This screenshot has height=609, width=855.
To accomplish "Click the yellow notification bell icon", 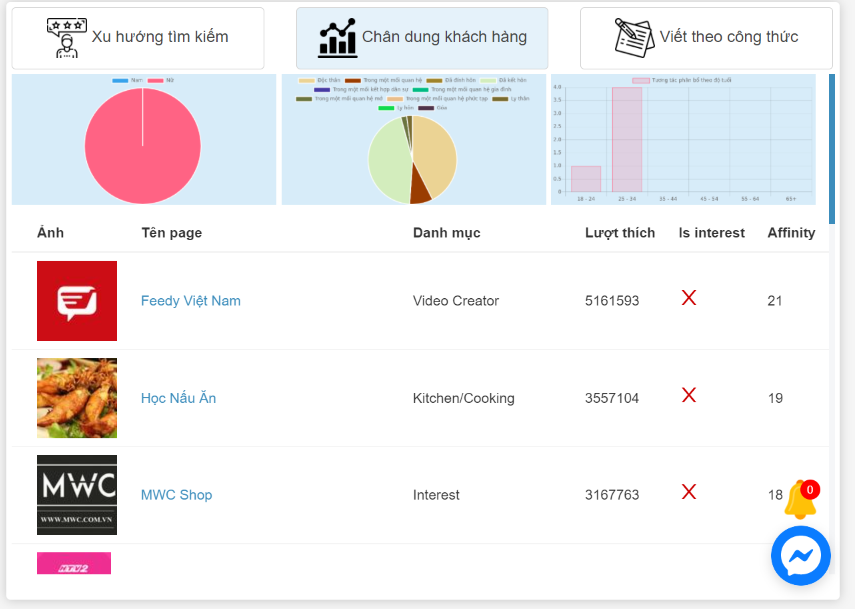I will 799,499.
